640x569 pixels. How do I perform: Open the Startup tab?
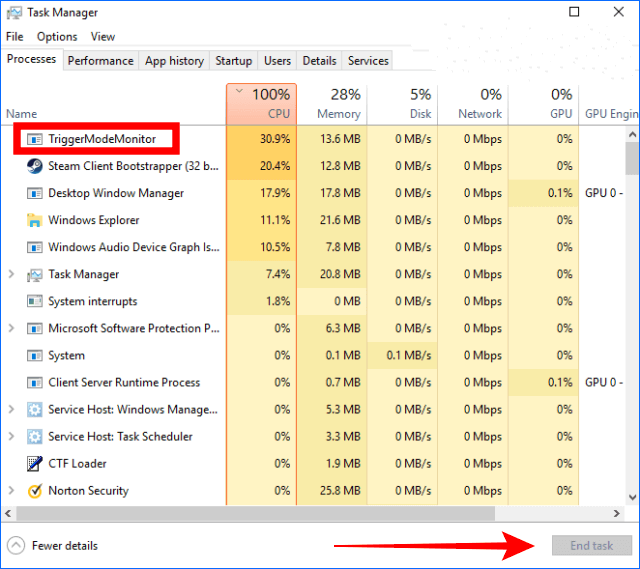coord(233,61)
